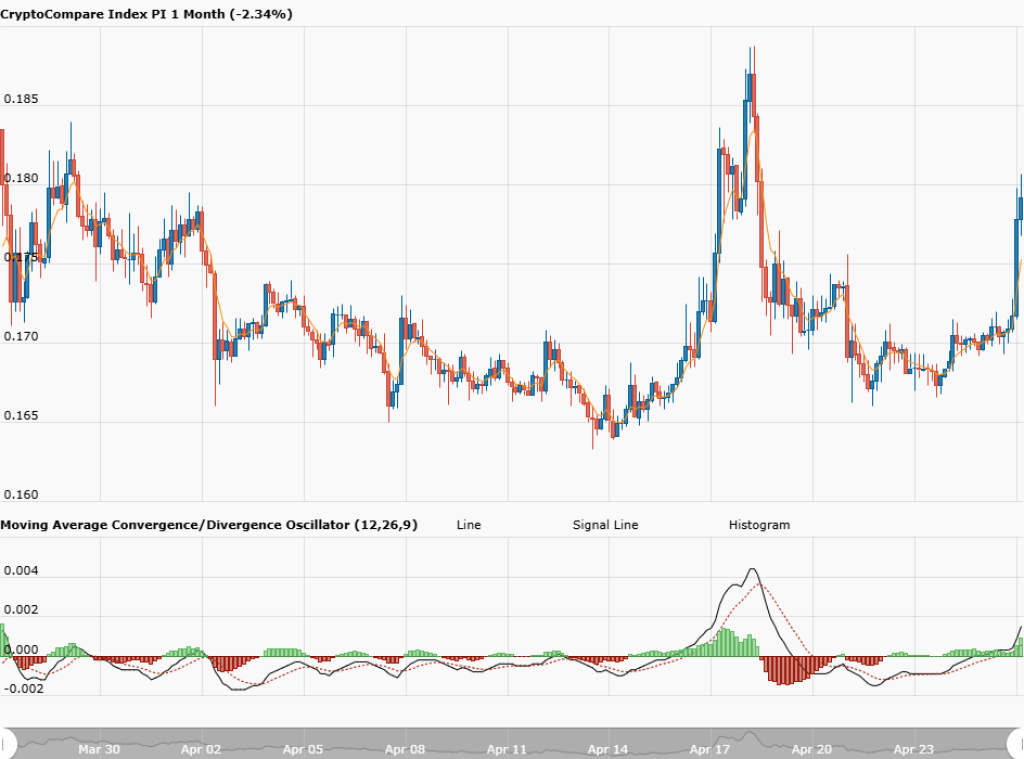Click the 0.004 label on MACD axis
Image resolution: width=1024 pixels, height=759 pixels.
point(22,572)
